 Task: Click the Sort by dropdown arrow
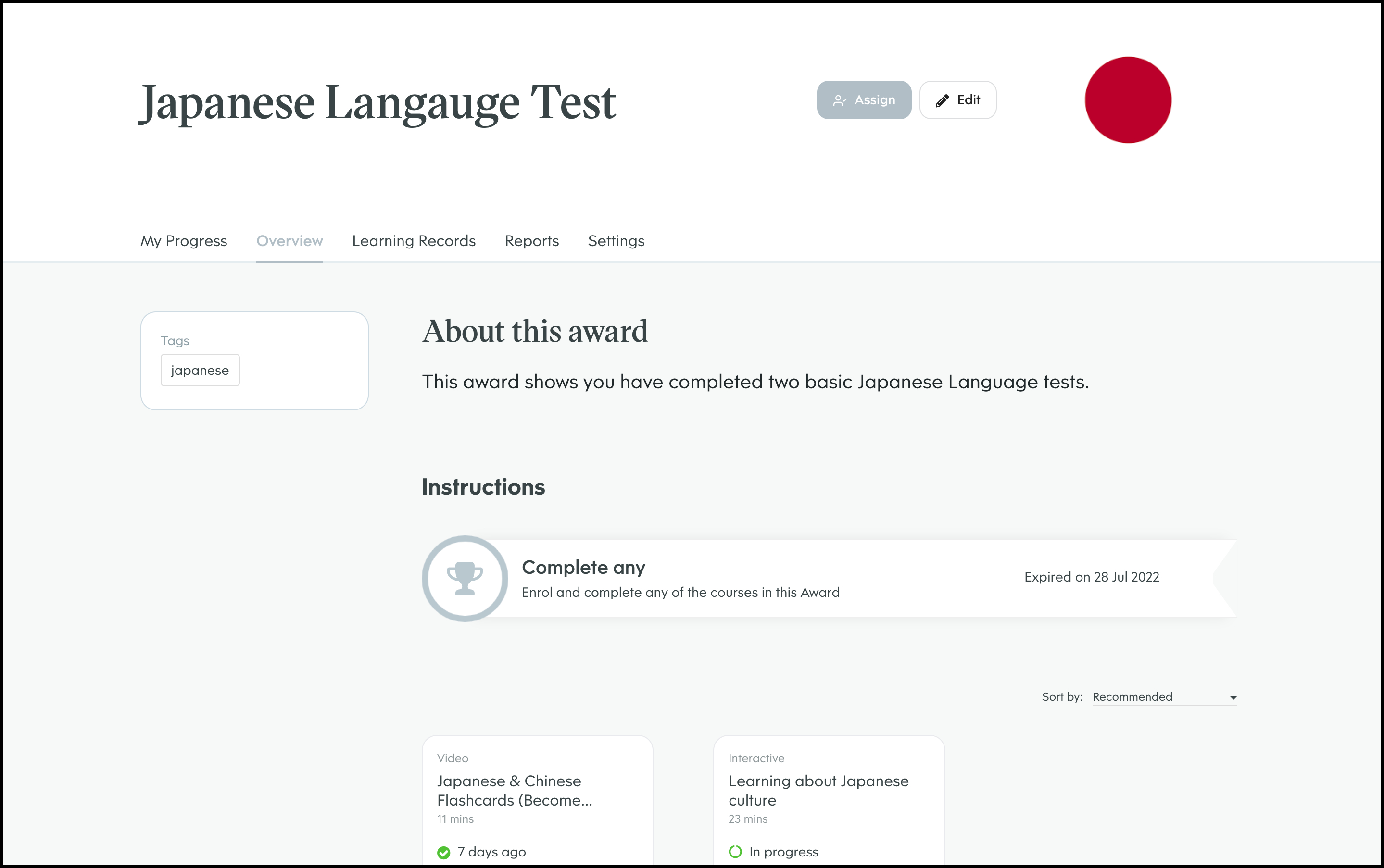[x=1233, y=697]
